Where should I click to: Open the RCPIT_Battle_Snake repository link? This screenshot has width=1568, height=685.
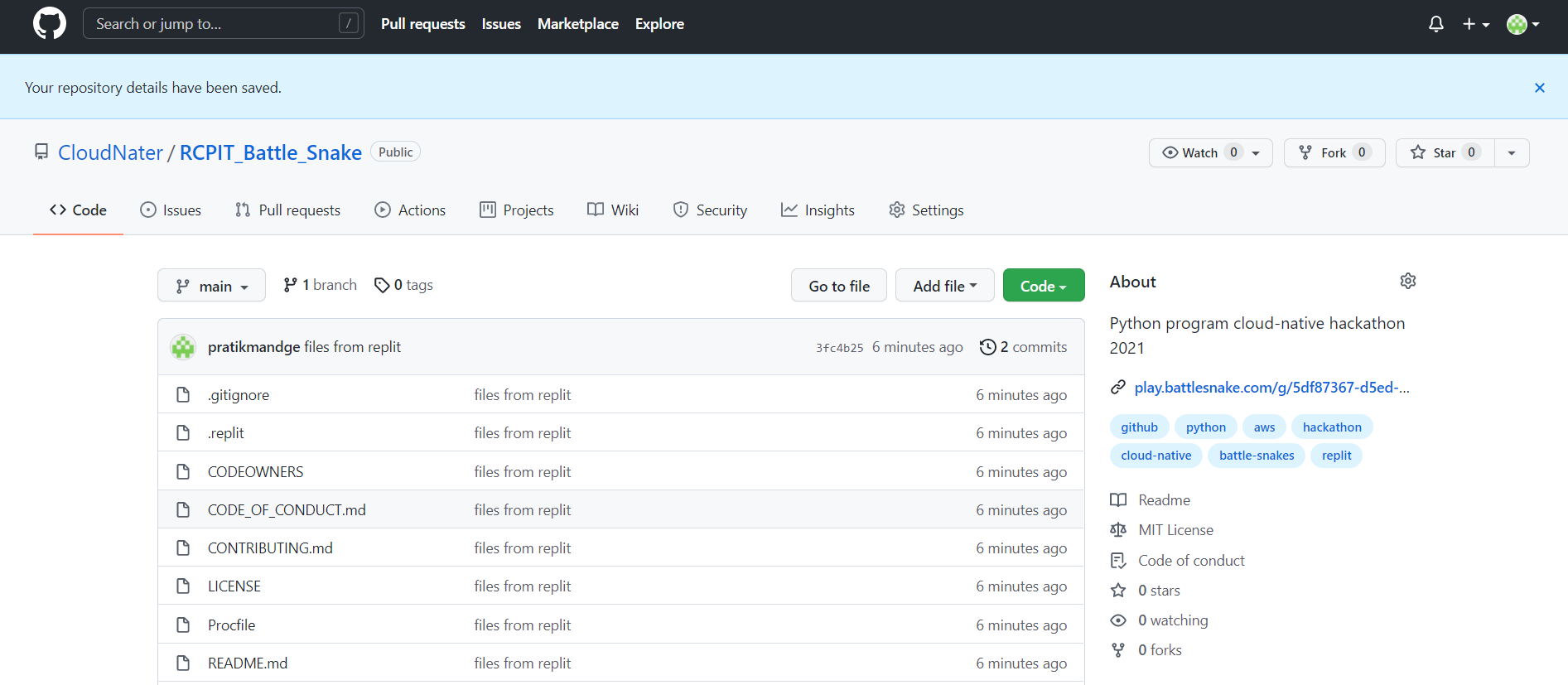271,152
